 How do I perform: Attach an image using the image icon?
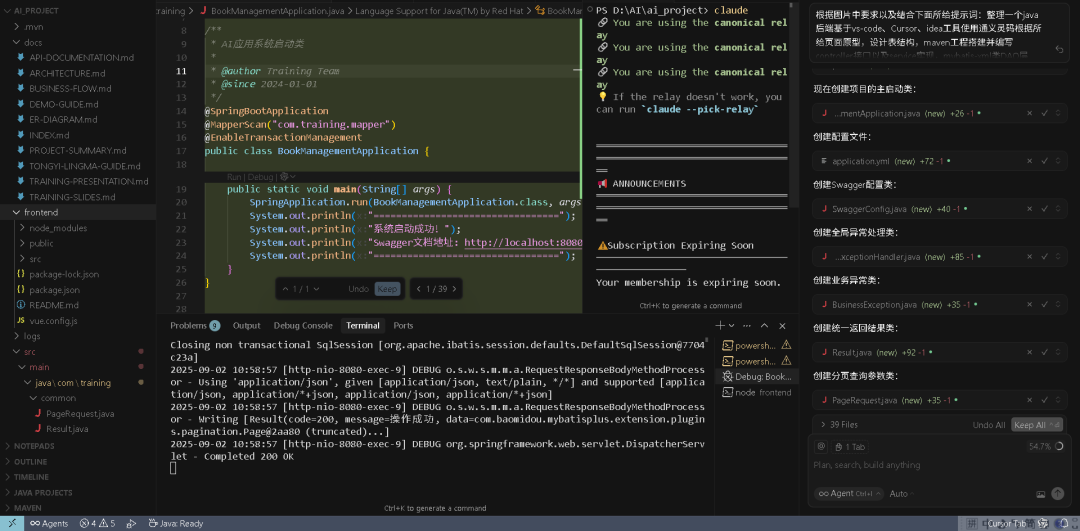click(1041, 494)
